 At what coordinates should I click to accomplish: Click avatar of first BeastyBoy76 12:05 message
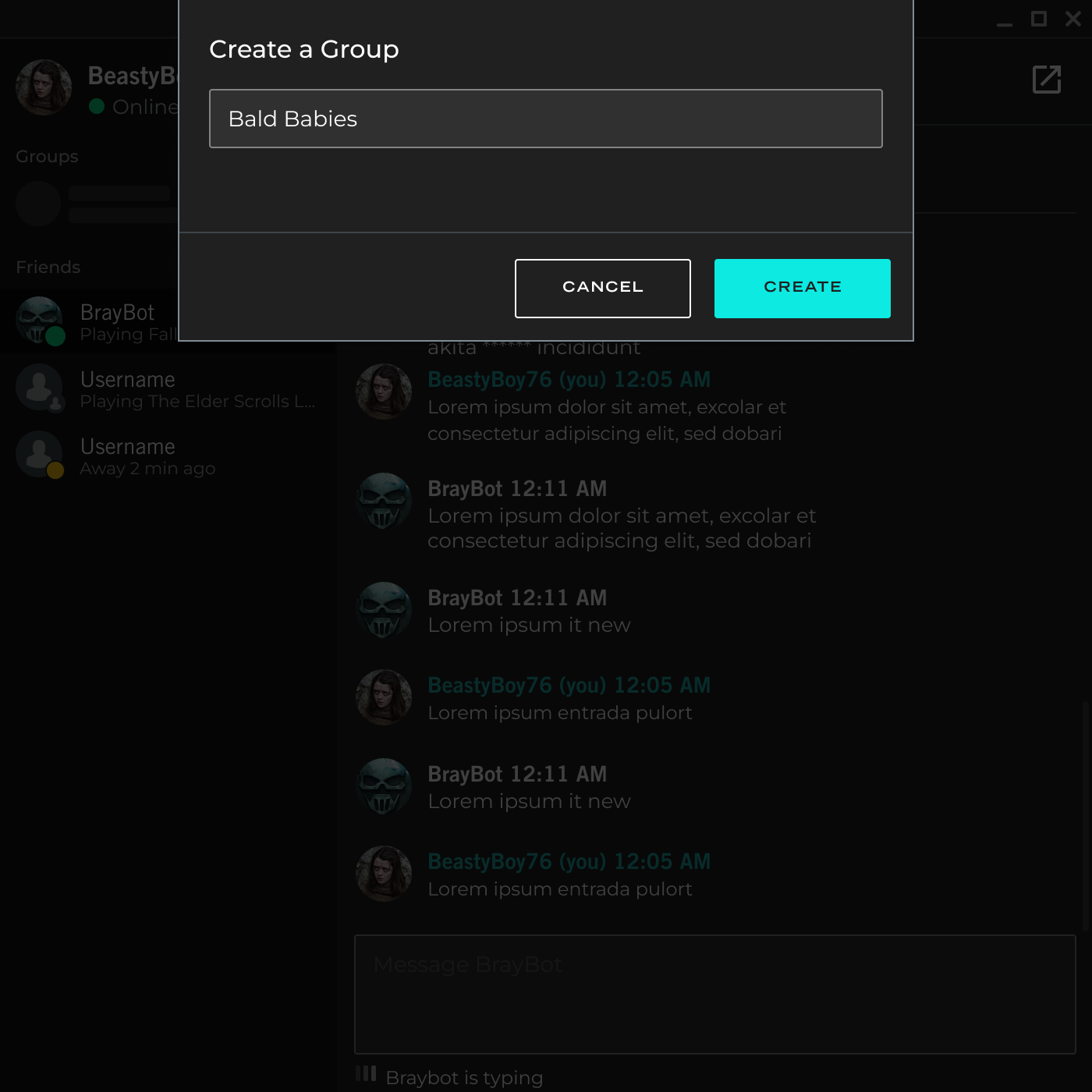[384, 392]
